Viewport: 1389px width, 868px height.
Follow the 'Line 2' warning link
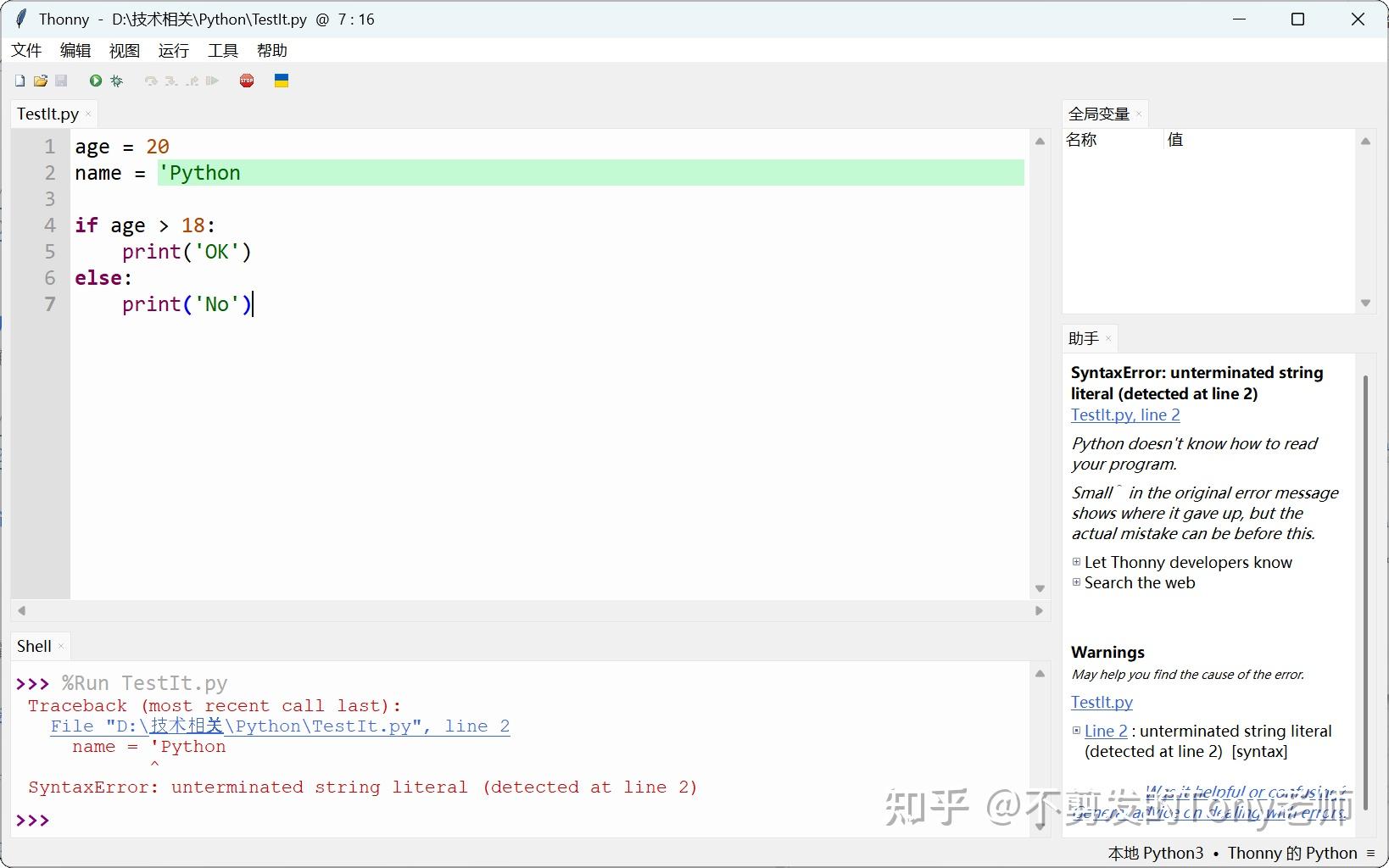tap(1106, 731)
